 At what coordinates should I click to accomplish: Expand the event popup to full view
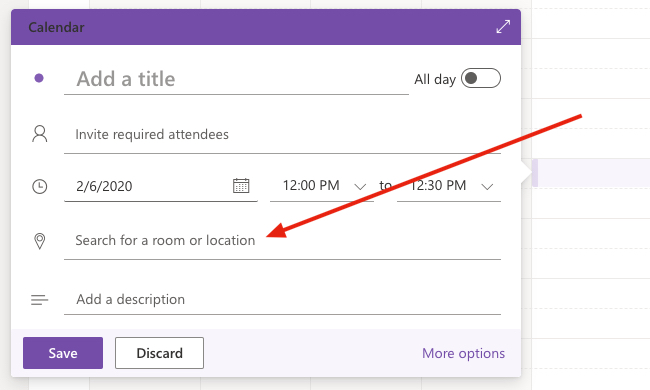503,27
